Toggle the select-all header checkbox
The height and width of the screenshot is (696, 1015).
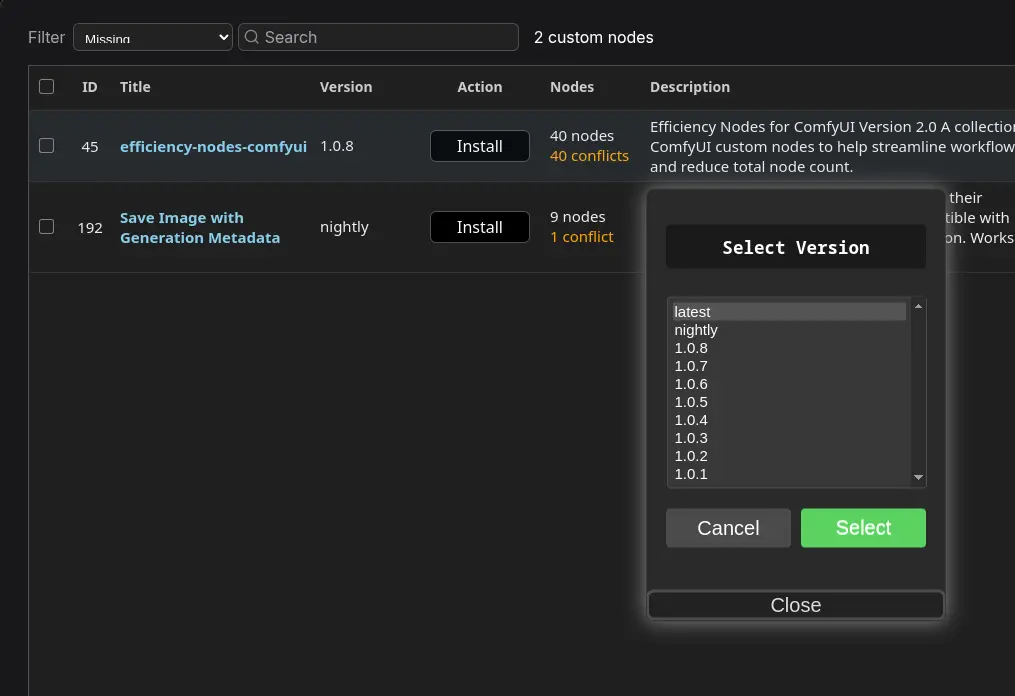(47, 87)
